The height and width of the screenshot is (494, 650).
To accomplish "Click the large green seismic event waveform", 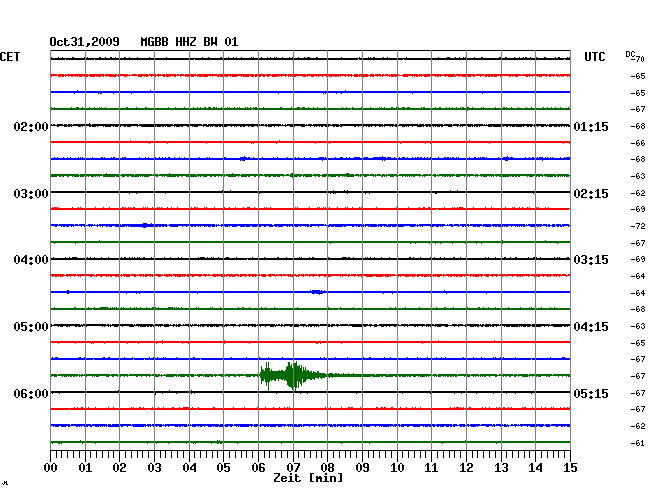I will coord(293,375).
